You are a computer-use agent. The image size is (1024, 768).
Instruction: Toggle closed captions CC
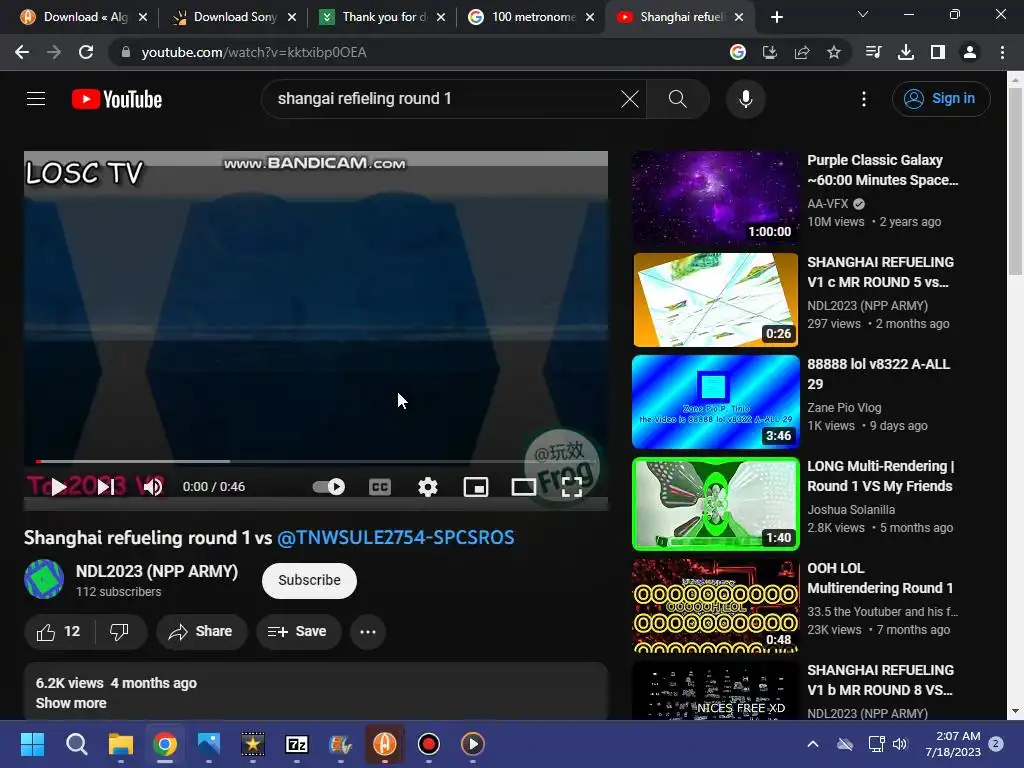coord(380,487)
